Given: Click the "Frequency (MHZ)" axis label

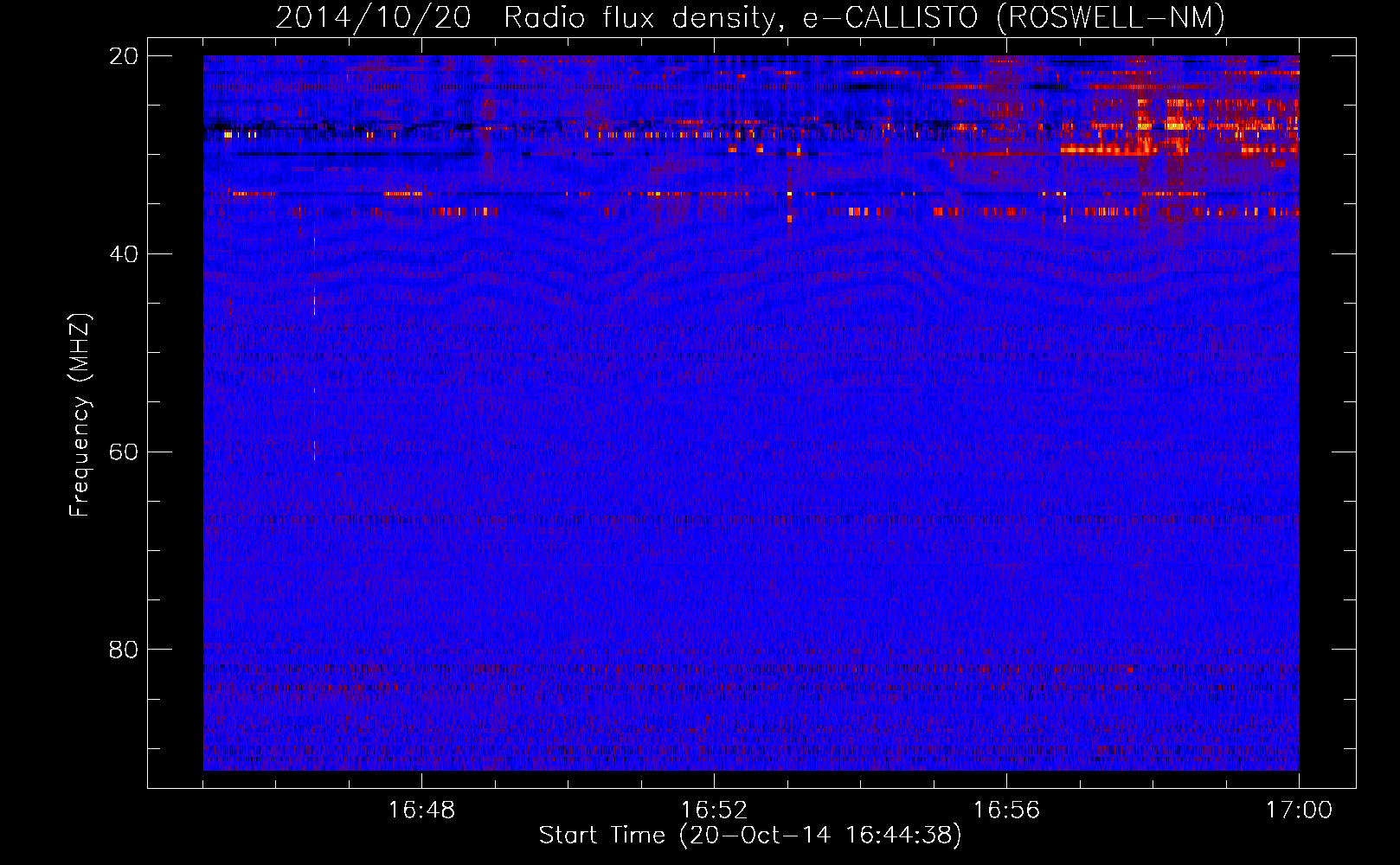Looking at the screenshot, I should click(x=80, y=415).
